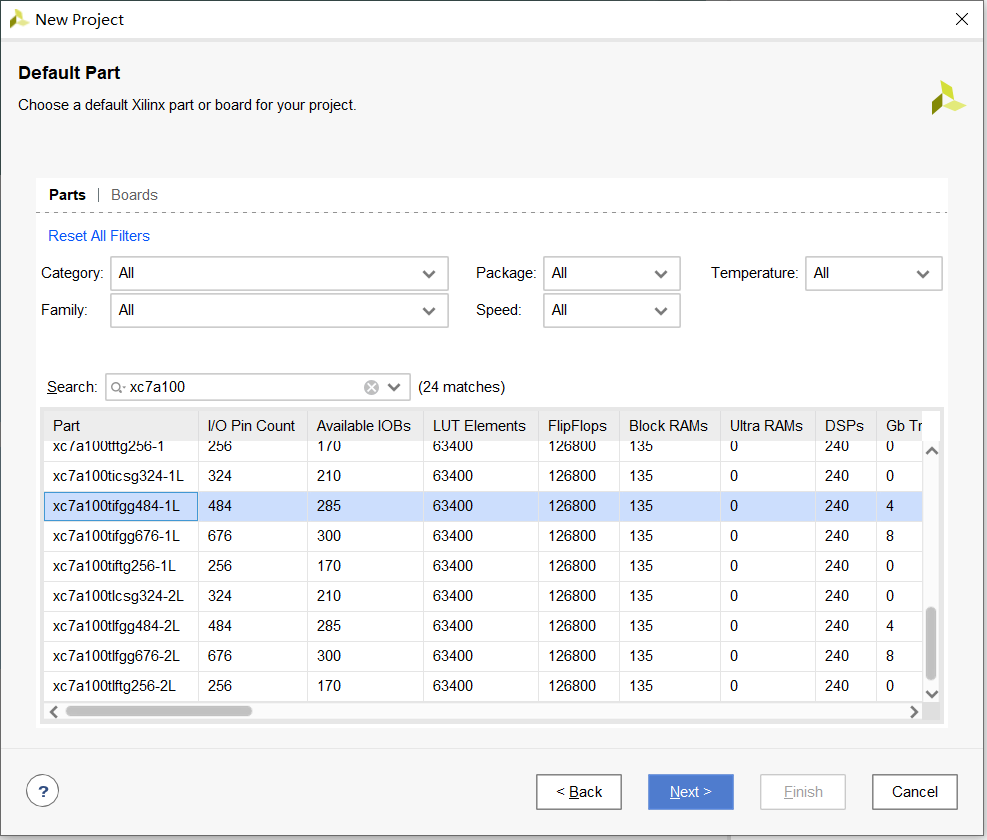Open the help question mark button
This screenshot has height=840, width=987.
tap(42, 791)
